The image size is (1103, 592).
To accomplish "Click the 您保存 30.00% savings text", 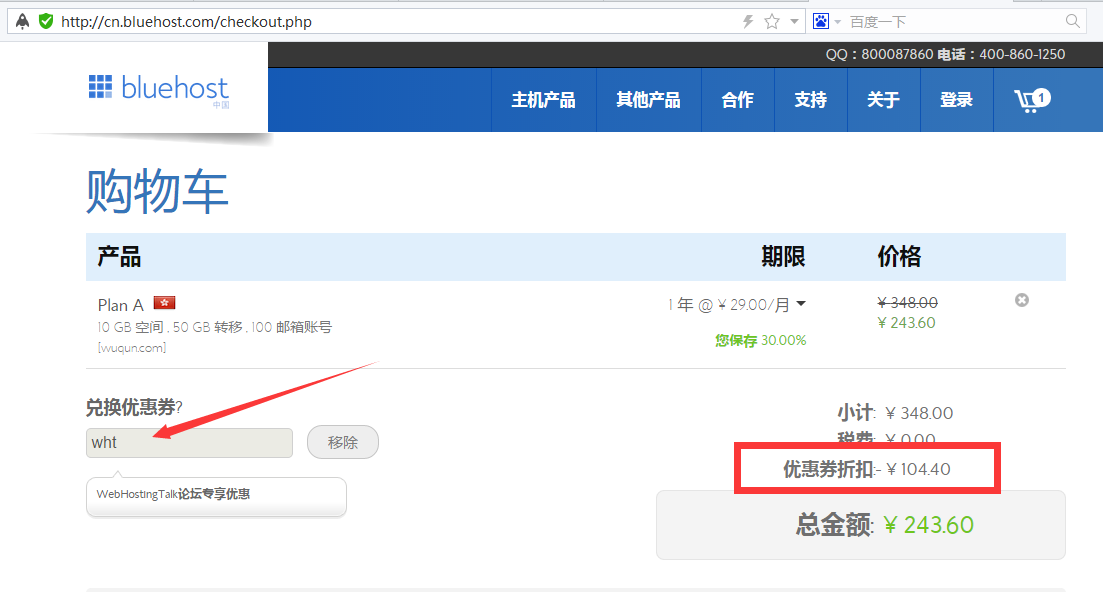I will (760, 340).
